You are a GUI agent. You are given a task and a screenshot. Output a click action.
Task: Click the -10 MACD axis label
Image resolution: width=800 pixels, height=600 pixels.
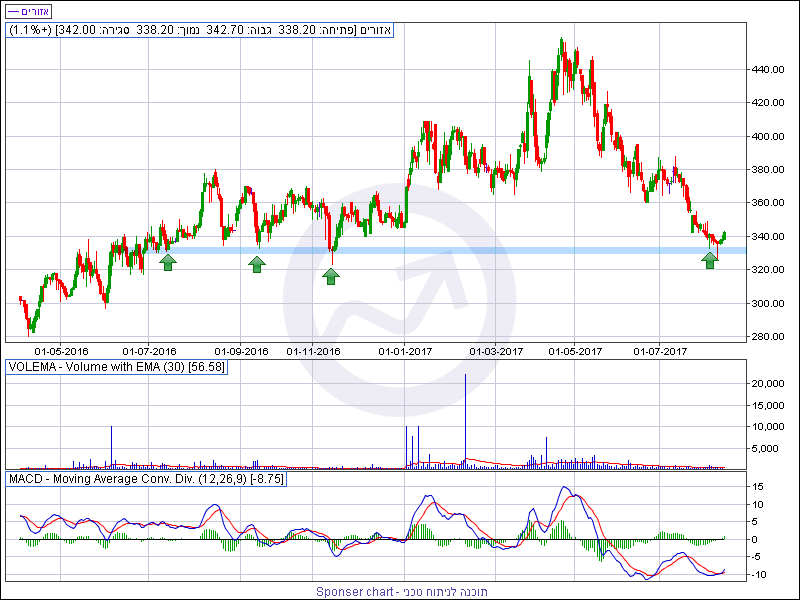tap(759, 574)
